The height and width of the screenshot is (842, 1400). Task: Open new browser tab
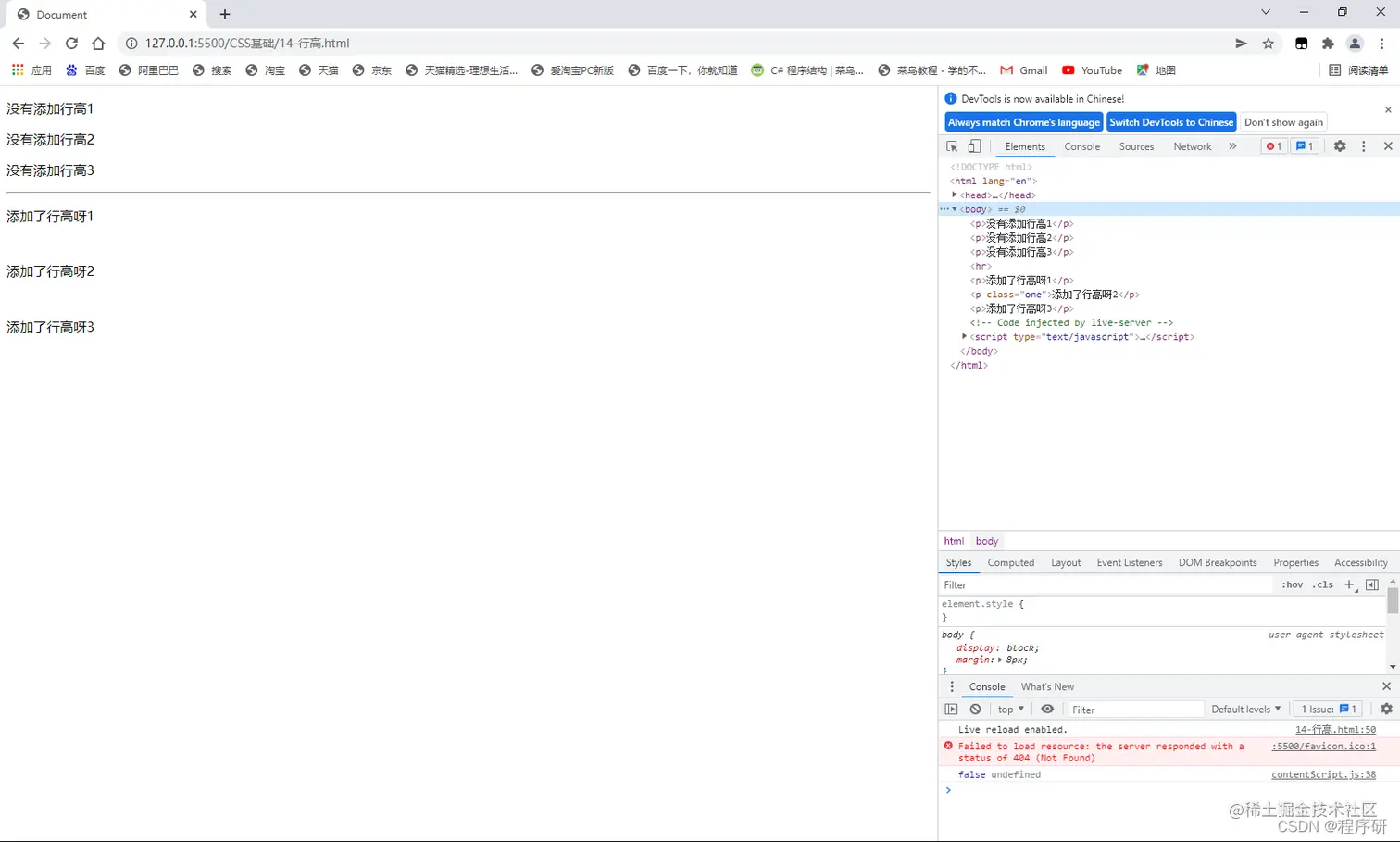point(225,14)
